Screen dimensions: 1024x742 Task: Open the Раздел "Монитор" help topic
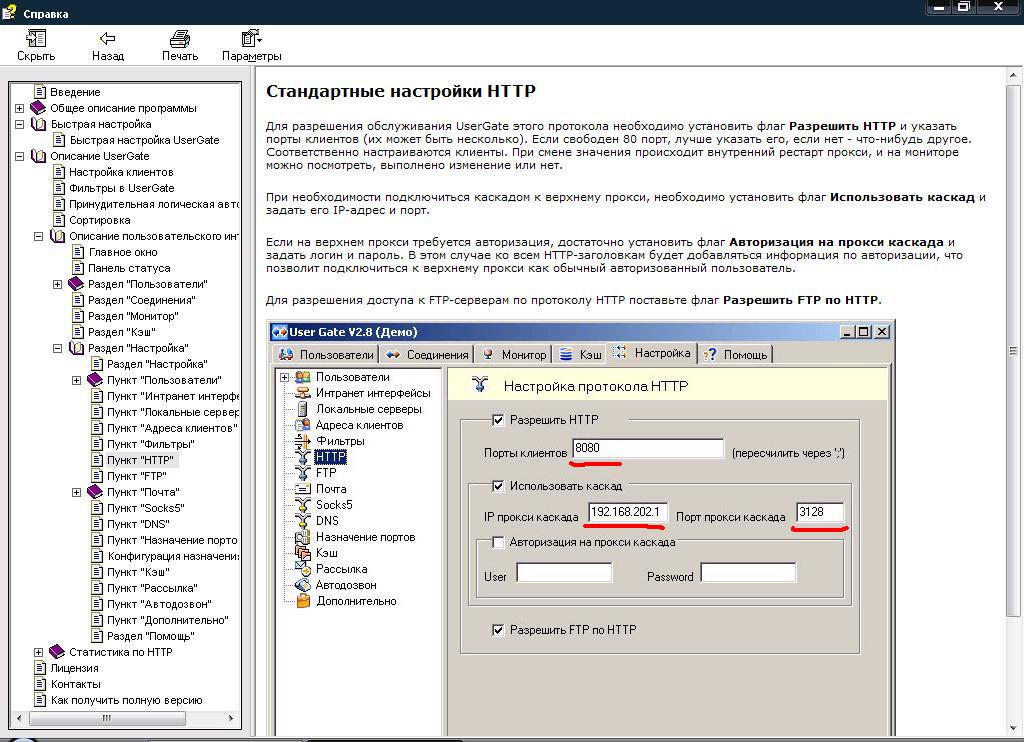(x=133, y=315)
